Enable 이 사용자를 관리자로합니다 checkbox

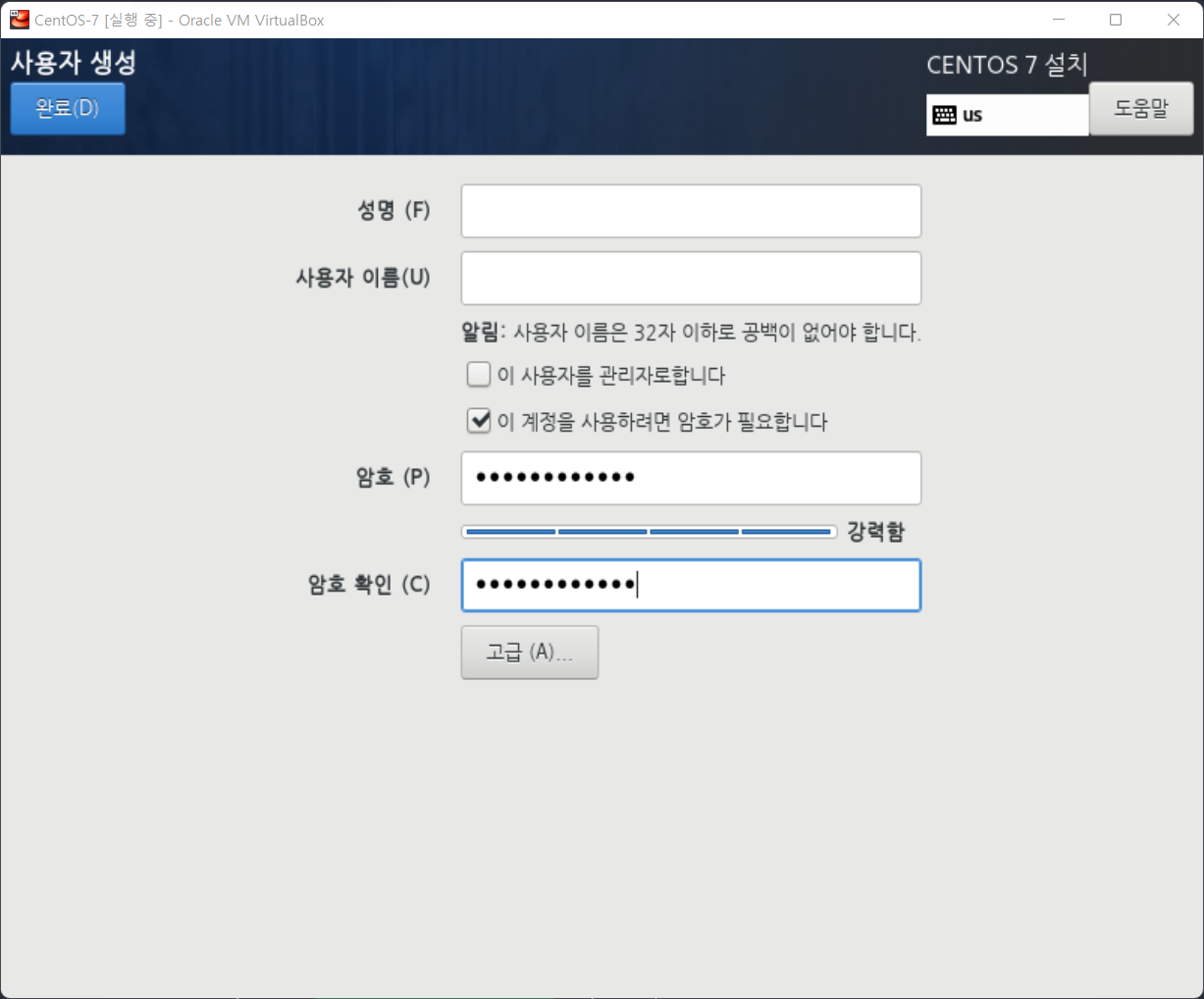[x=479, y=374]
